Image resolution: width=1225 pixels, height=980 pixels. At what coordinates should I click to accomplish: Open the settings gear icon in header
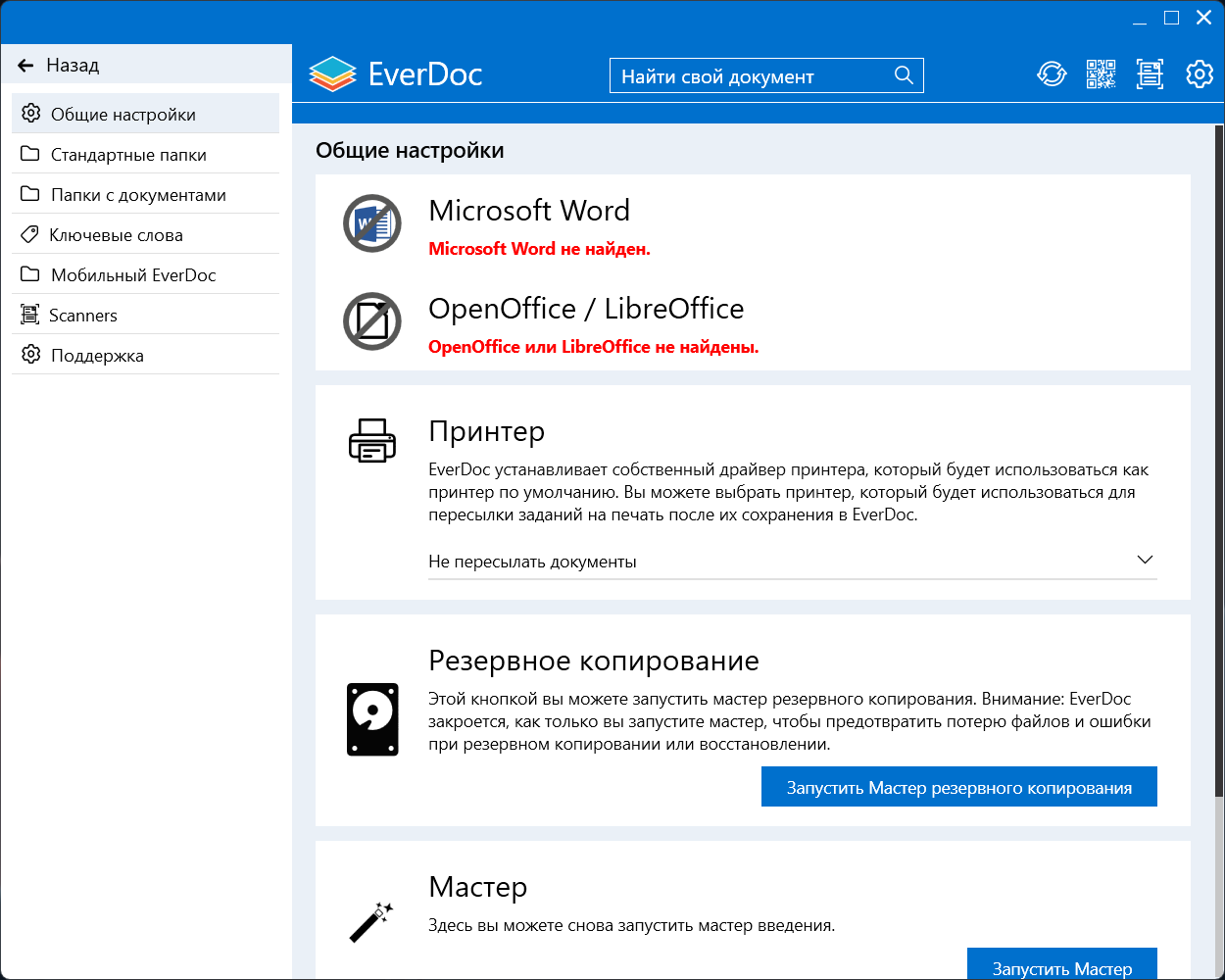coord(1199,73)
